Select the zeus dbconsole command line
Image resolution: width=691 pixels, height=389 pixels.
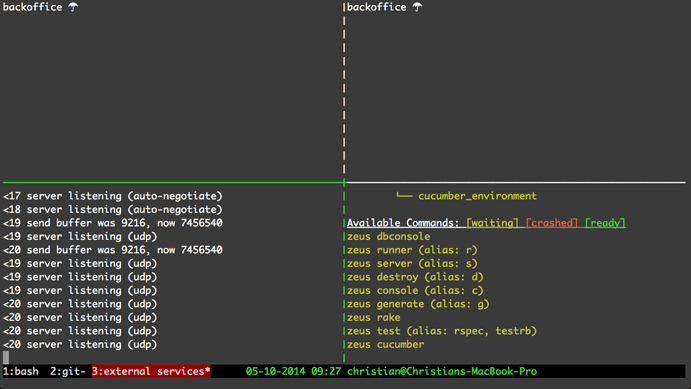[x=388, y=237]
